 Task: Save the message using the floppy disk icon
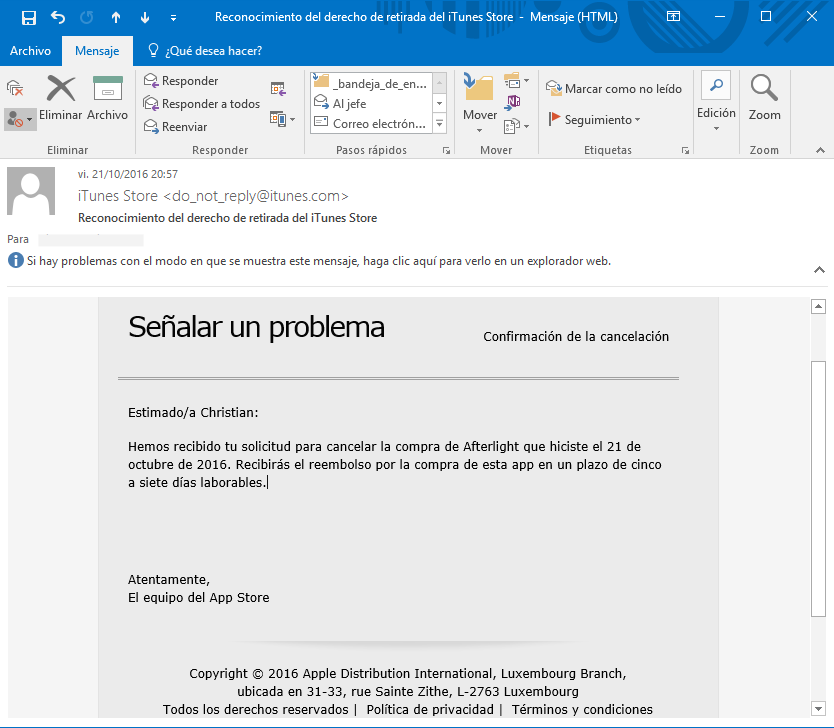pyautogui.click(x=29, y=18)
